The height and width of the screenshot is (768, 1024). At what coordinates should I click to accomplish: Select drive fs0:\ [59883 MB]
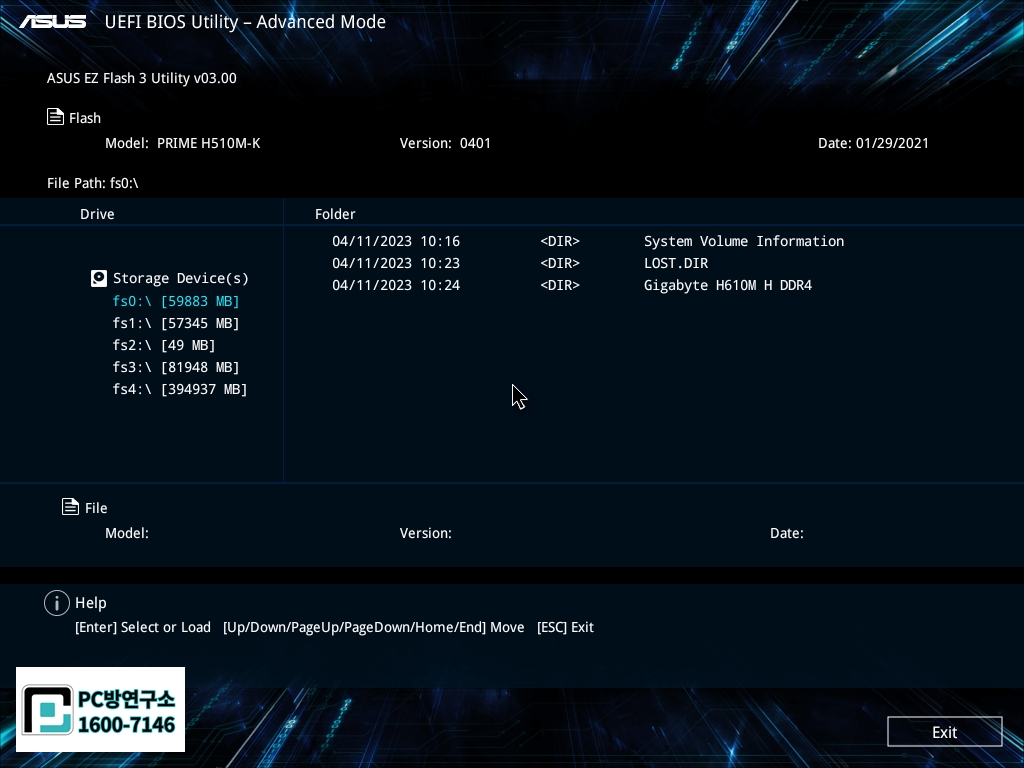click(176, 301)
